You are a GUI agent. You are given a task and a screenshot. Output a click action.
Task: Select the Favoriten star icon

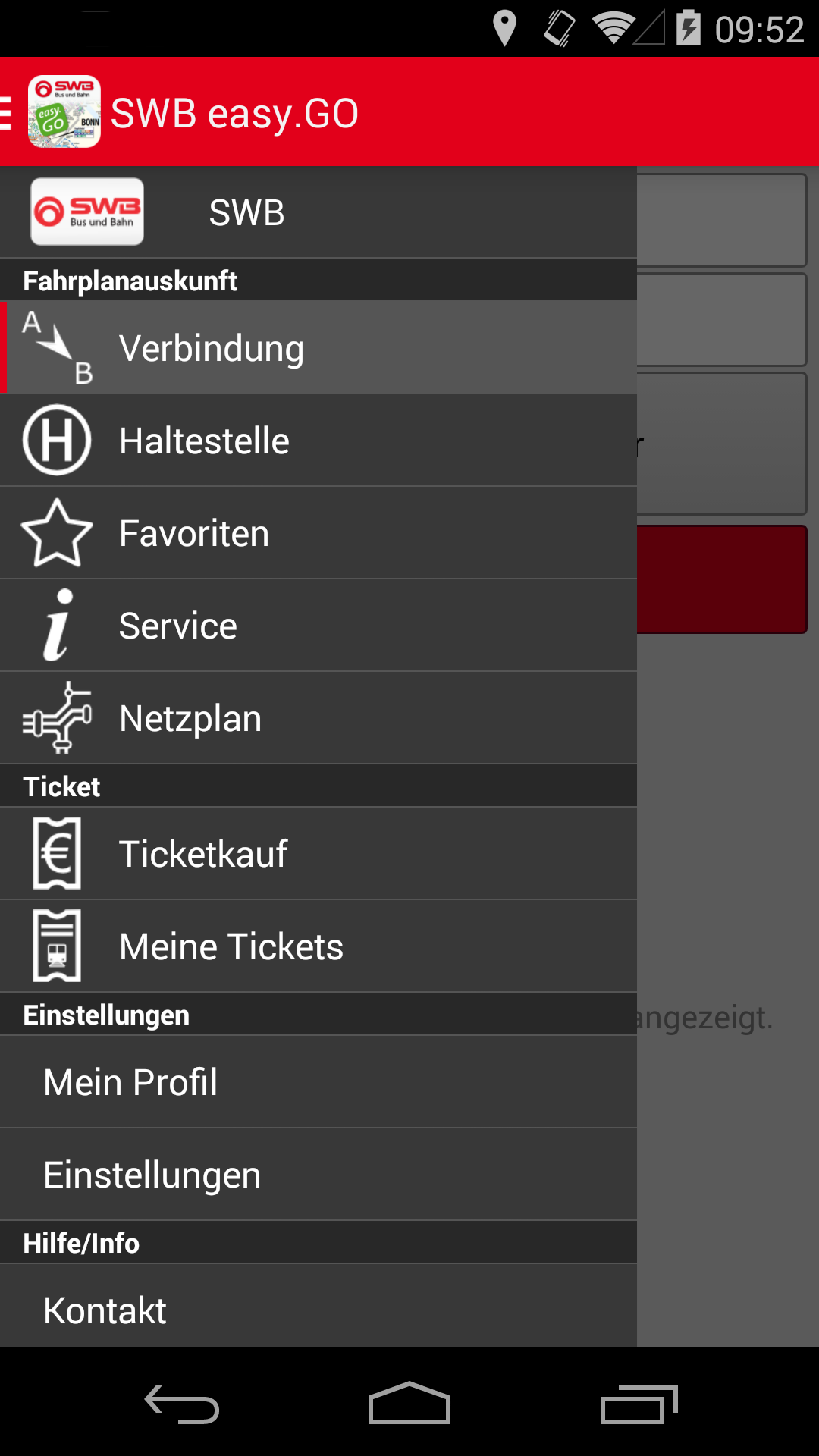pos(57,532)
